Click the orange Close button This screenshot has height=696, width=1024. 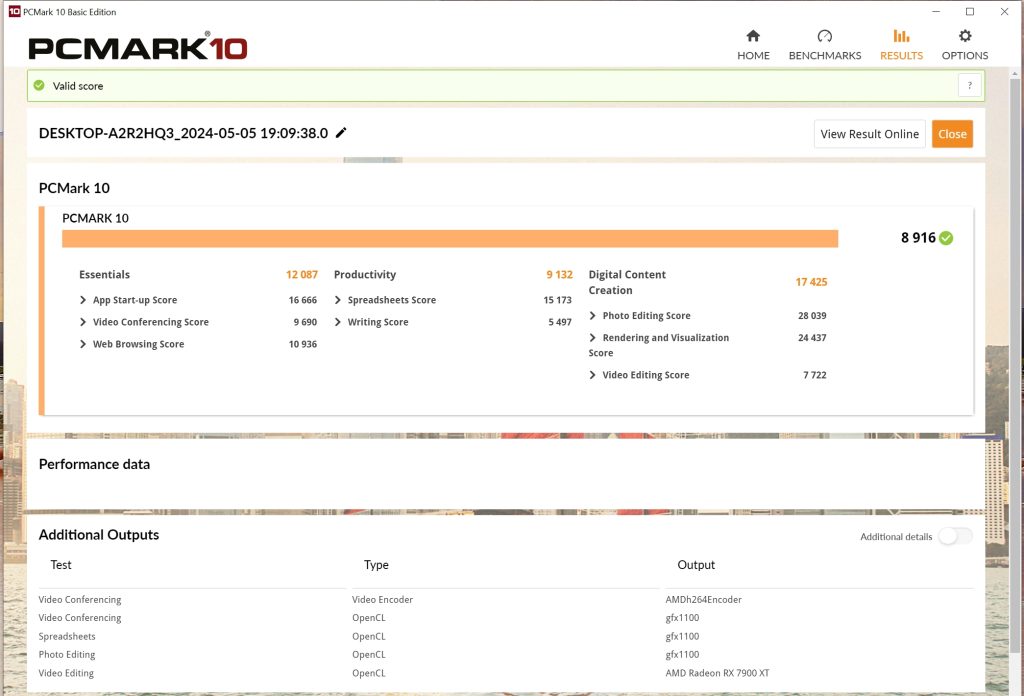coord(952,134)
